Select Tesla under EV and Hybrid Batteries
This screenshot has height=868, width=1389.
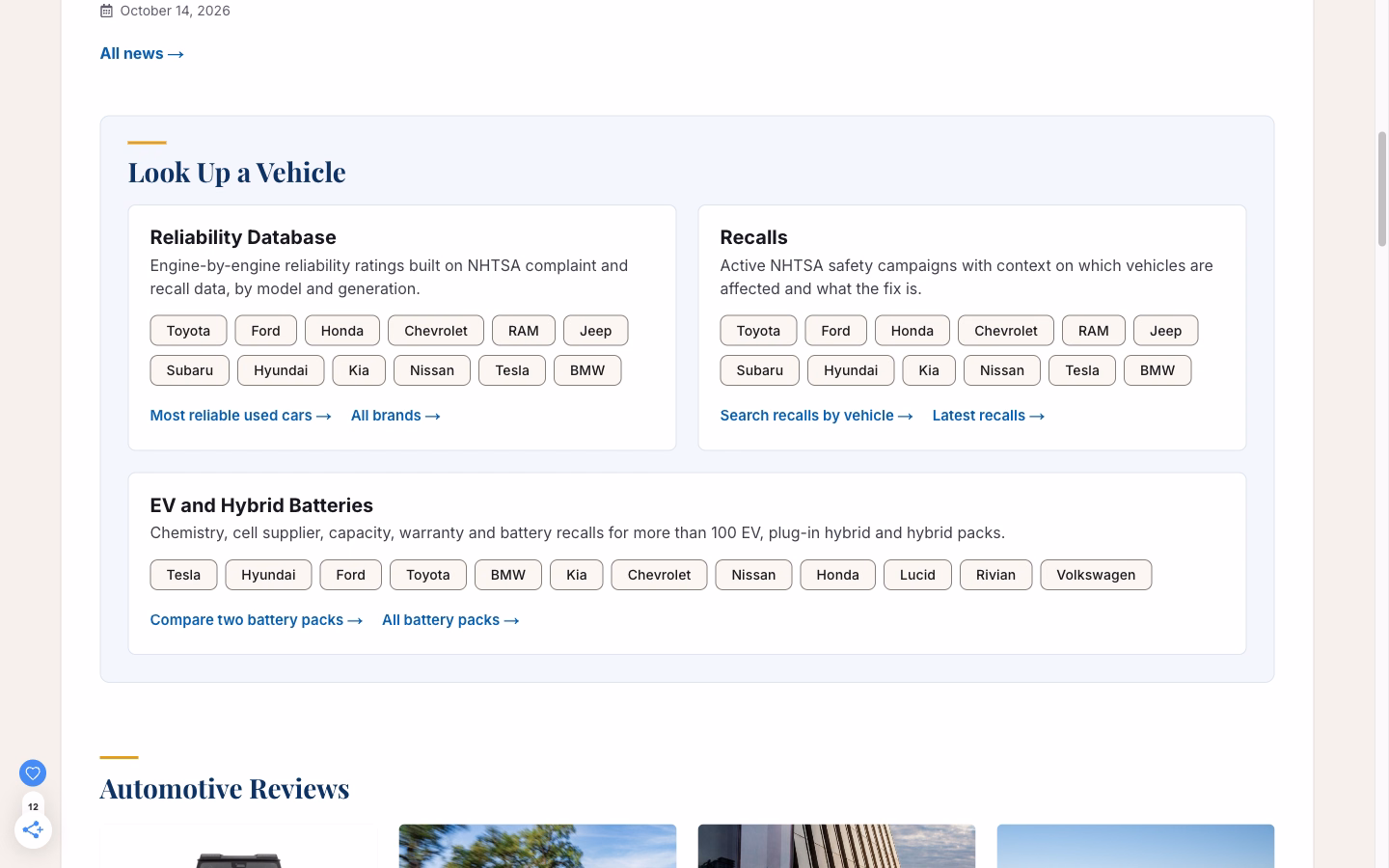[183, 575]
